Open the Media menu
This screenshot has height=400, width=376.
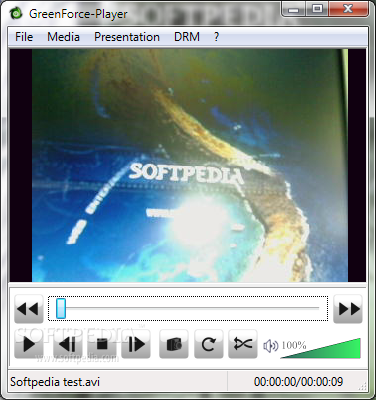[63, 37]
